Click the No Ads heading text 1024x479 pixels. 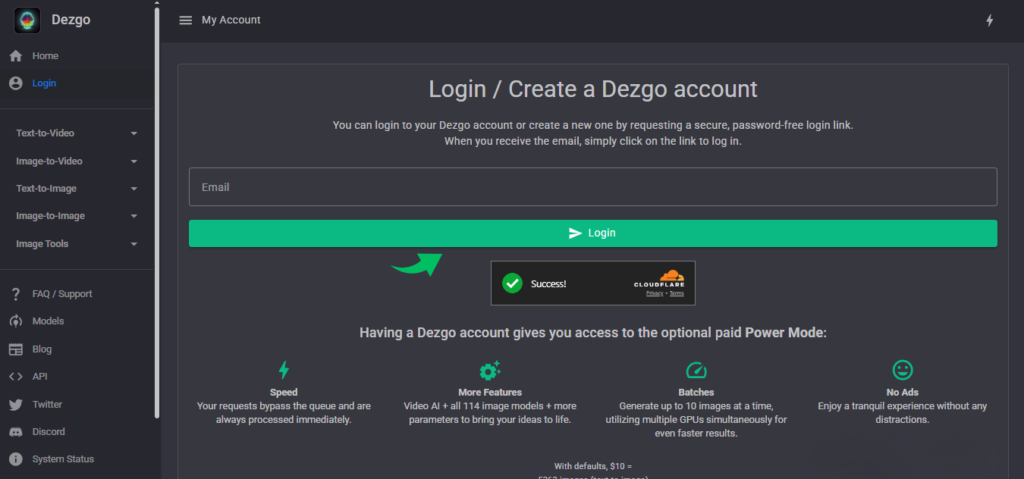903,393
